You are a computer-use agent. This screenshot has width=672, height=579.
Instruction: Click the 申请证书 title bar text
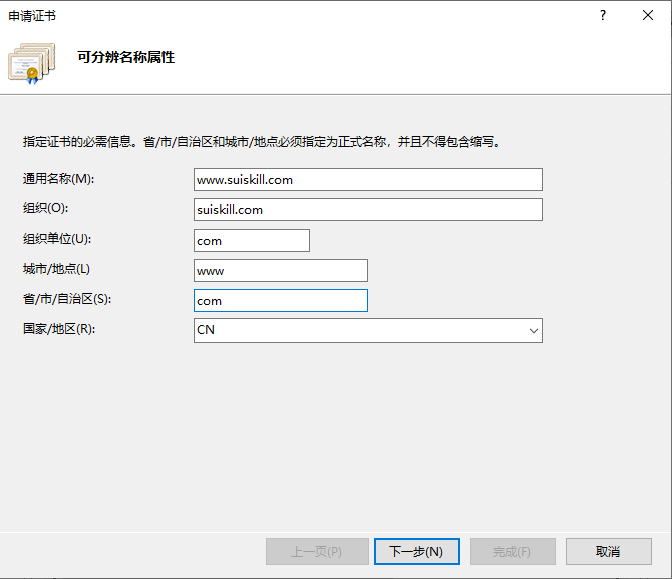click(x=32, y=16)
